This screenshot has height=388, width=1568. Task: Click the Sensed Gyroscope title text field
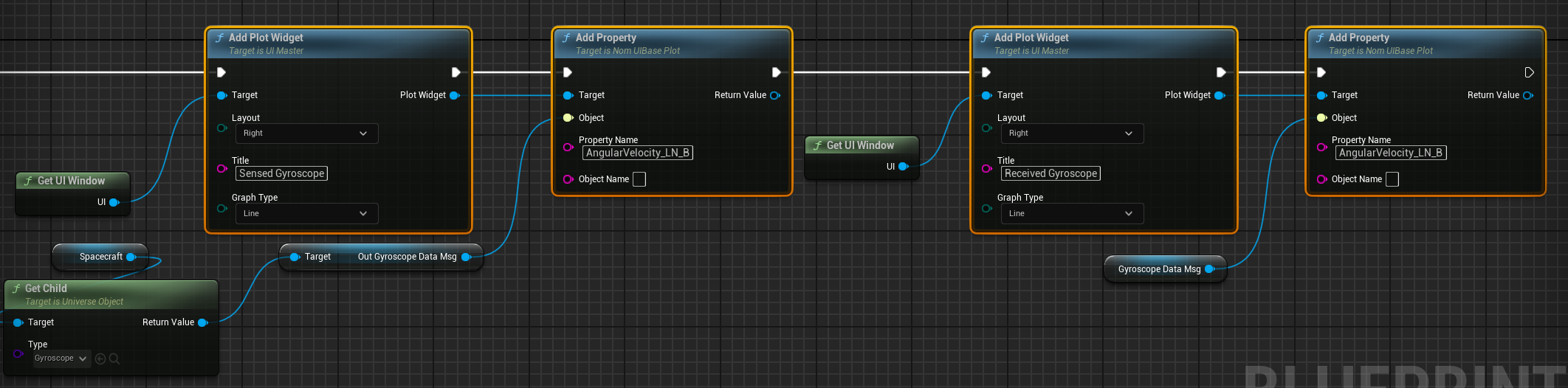pos(281,173)
